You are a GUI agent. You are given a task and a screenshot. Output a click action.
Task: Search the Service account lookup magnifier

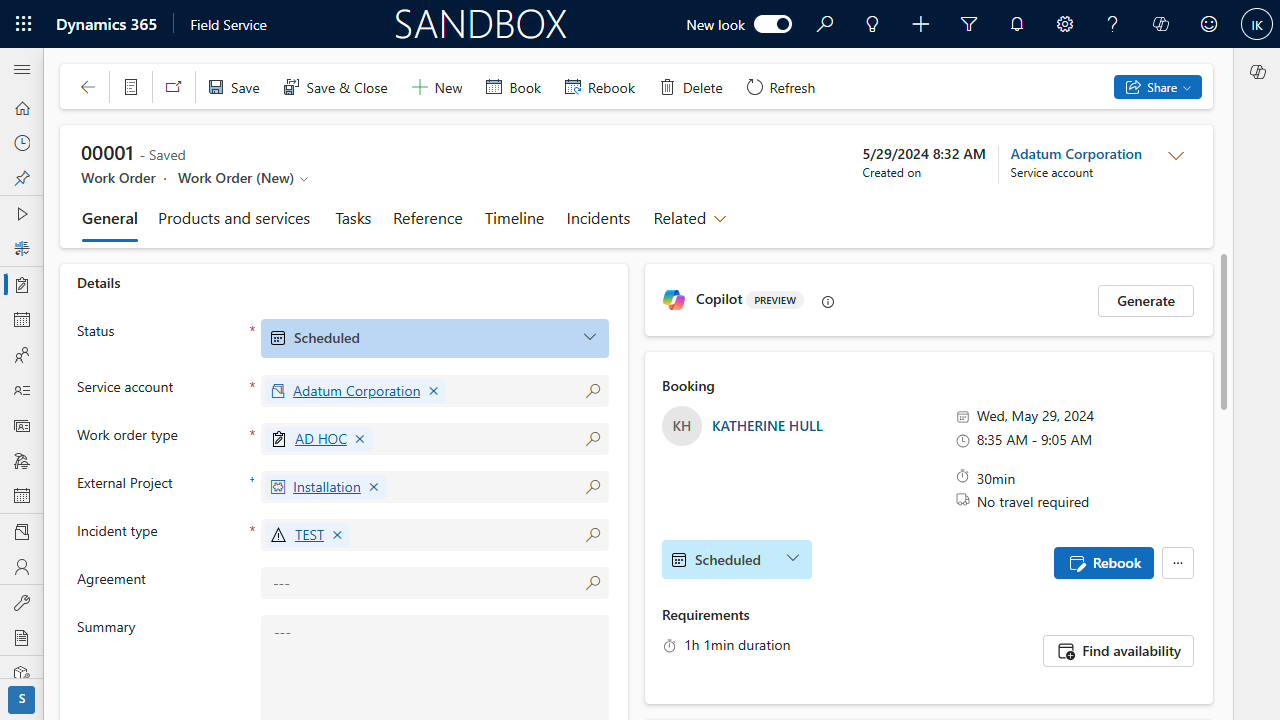click(593, 391)
